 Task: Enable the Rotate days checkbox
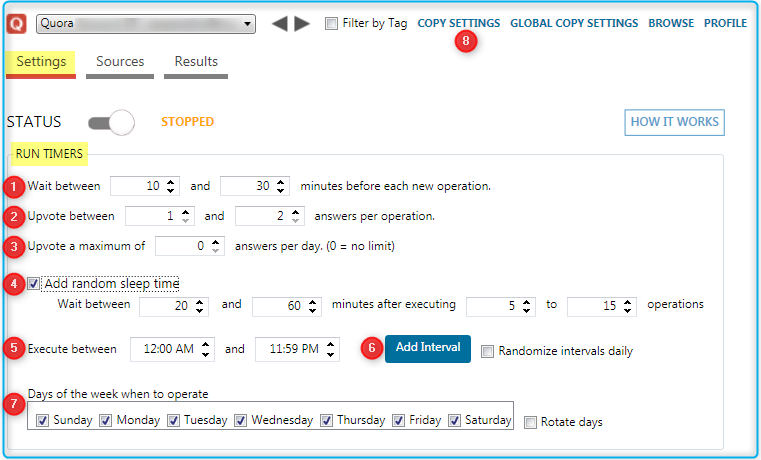coord(530,422)
